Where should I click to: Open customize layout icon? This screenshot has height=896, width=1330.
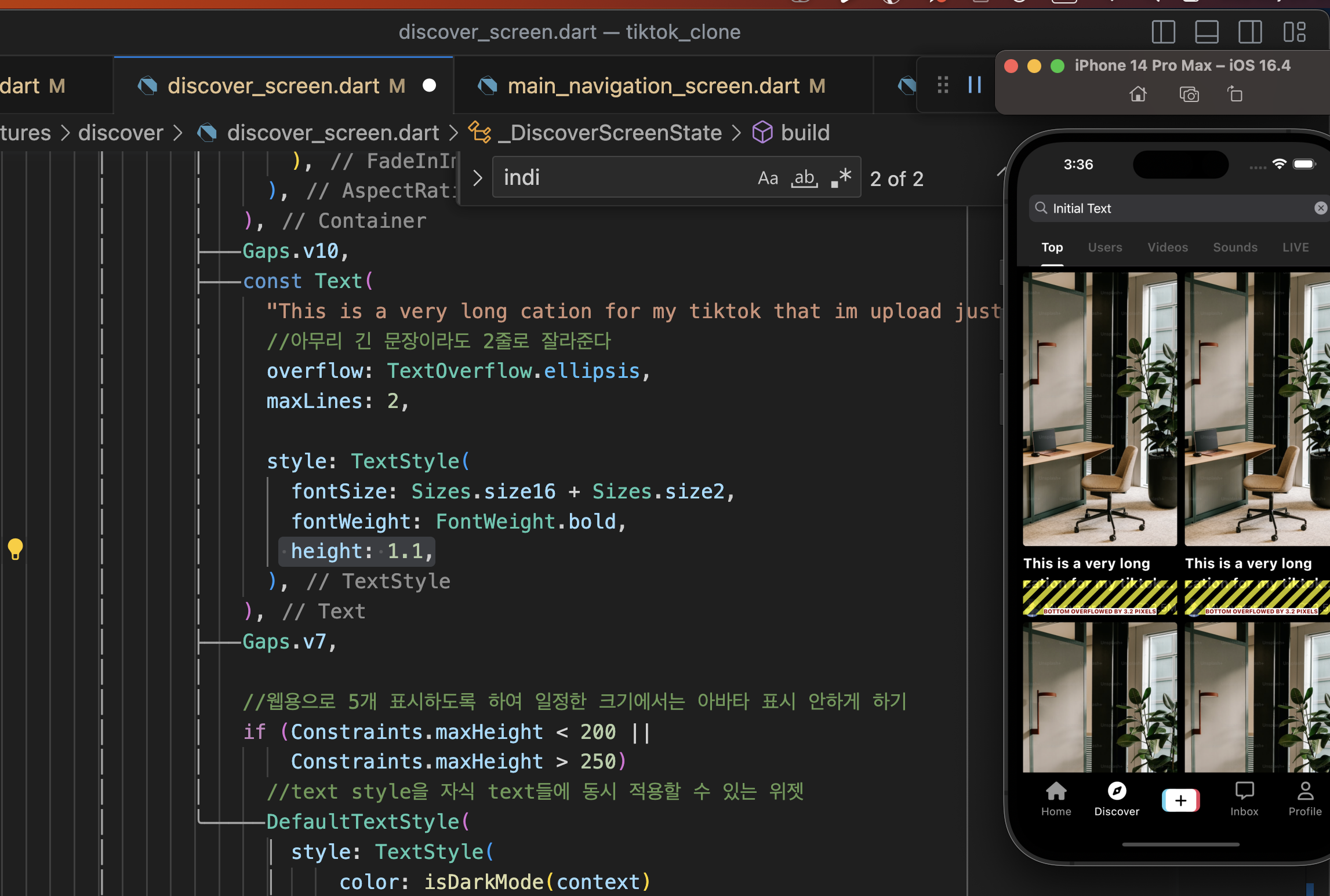click(1294, 32)
